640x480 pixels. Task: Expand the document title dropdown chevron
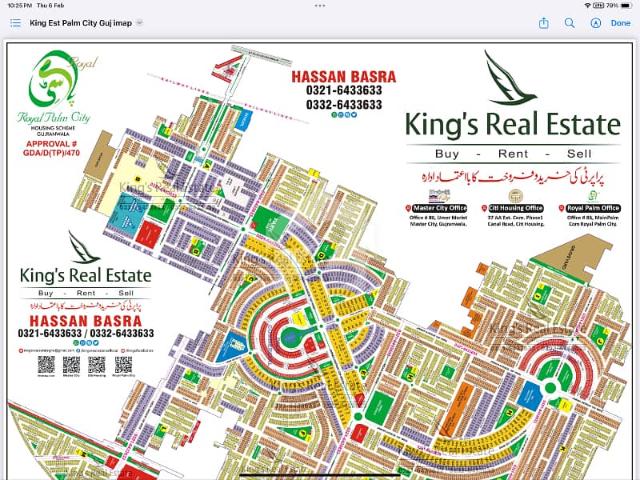139,23
